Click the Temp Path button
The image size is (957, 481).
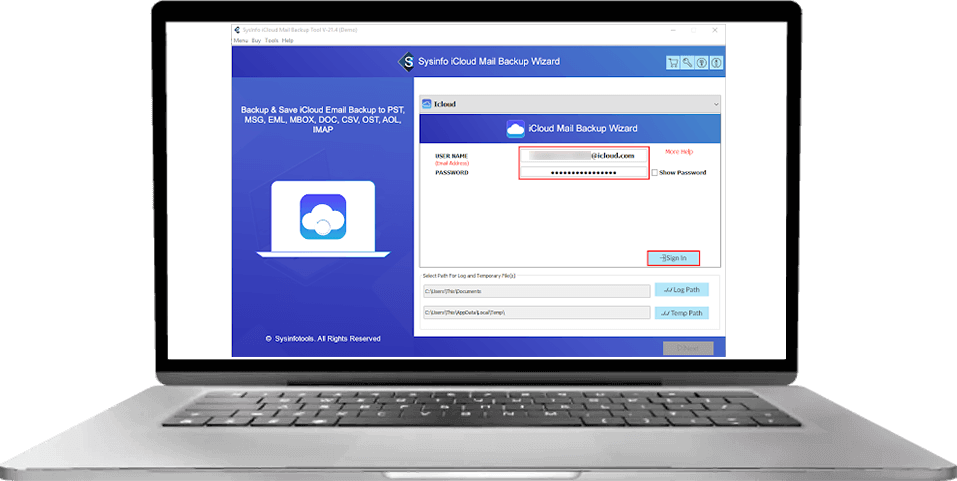(682, 313)
